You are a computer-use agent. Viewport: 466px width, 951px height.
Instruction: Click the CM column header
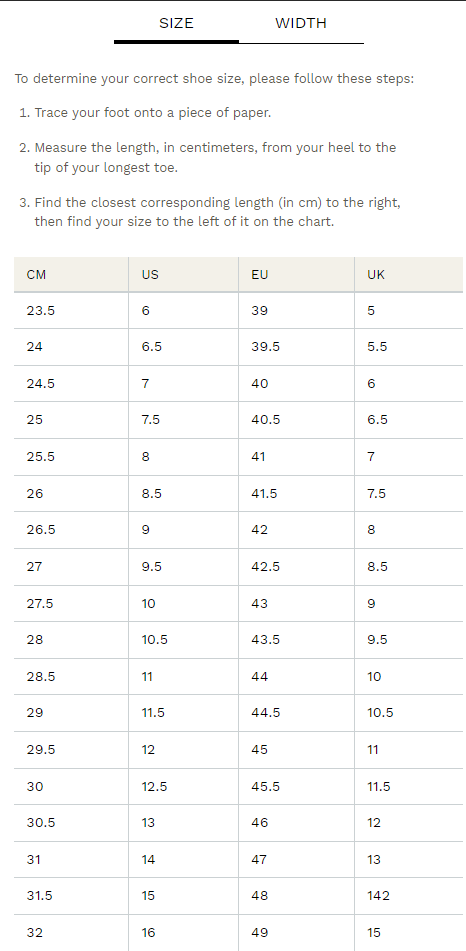point(71,275)
